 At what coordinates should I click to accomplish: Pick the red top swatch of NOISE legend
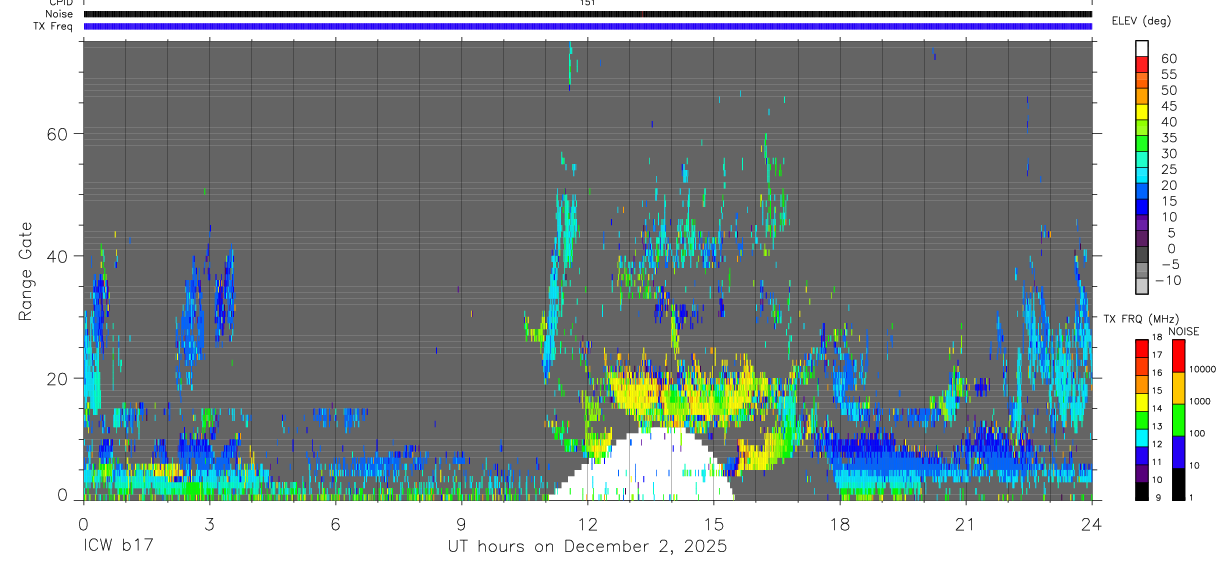point(1178,355)
